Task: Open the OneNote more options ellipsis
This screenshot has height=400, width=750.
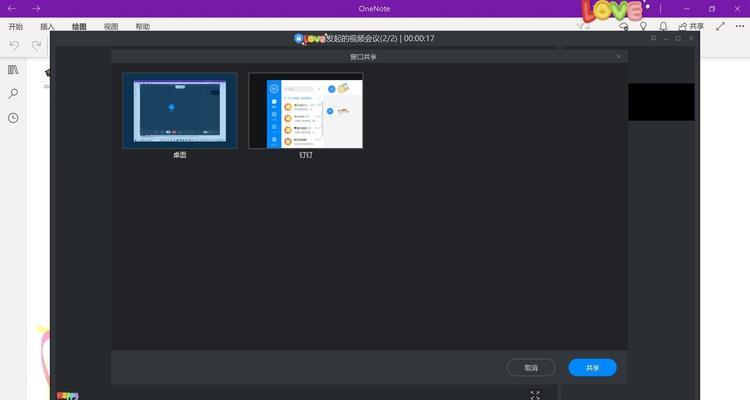Action: point(739,26)
